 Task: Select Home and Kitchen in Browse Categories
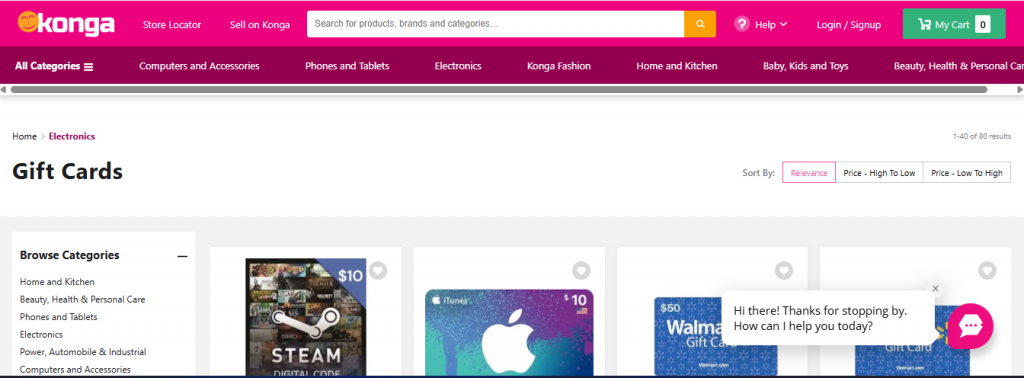[57, 282]
